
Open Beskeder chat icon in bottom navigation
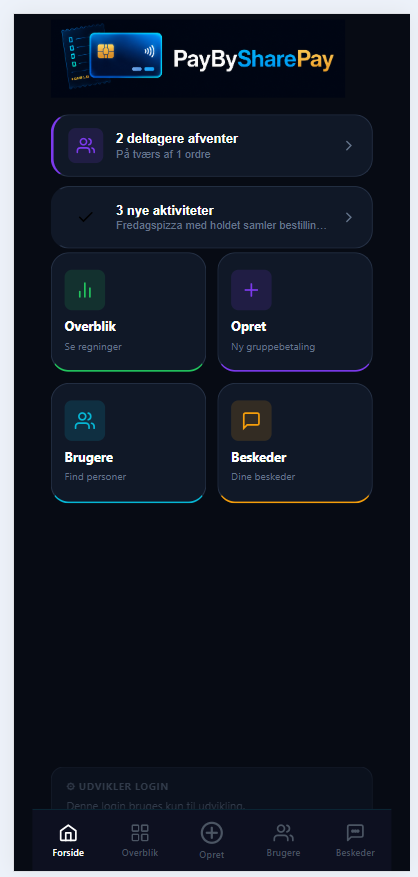point(355,832)
